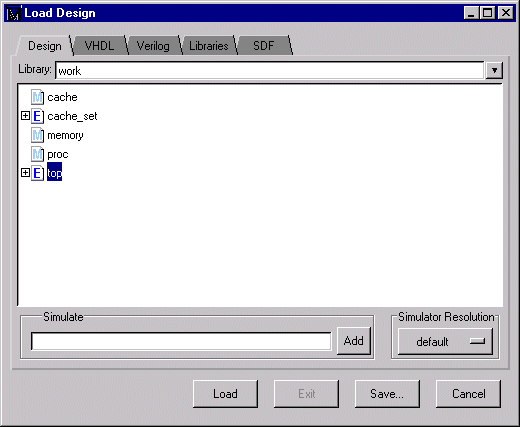The width and height of the screenshot is (520, 427).
Task: Click the Save... button
Action: coord(387,394)
